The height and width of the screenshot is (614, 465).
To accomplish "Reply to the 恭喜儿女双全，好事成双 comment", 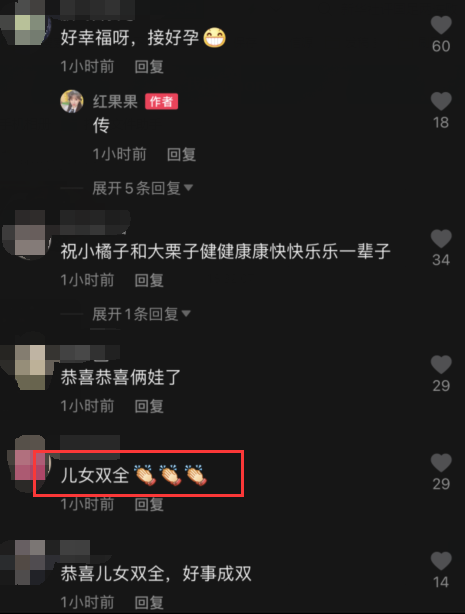I will (x=149, y=603).
